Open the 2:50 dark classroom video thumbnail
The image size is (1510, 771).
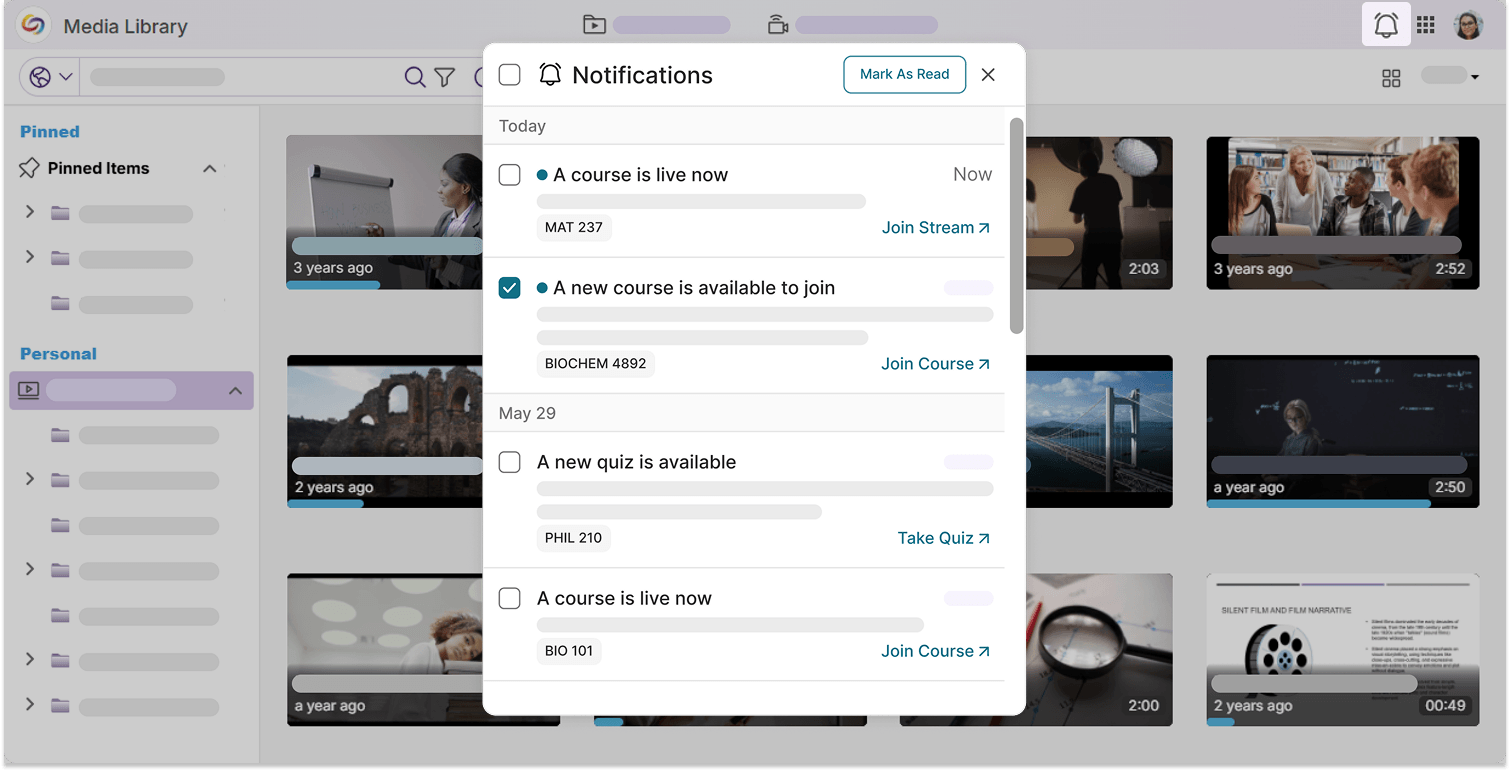click(x=1342, y=431)
